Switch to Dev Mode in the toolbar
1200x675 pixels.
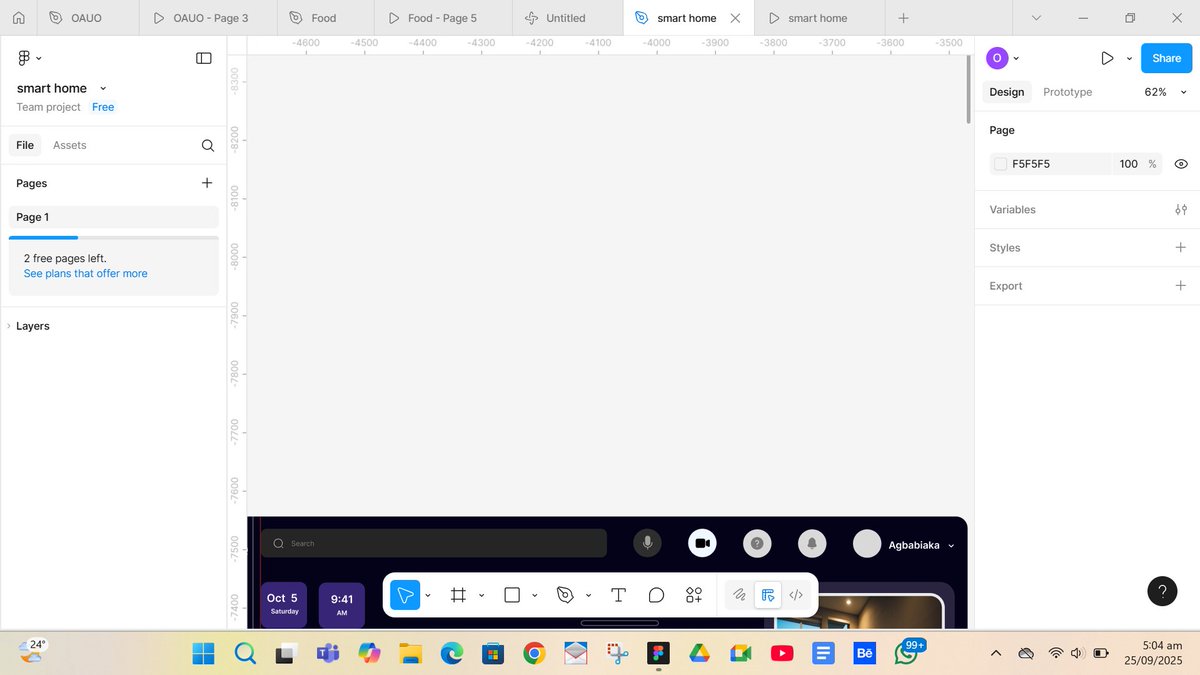click(x=796, y=595)
